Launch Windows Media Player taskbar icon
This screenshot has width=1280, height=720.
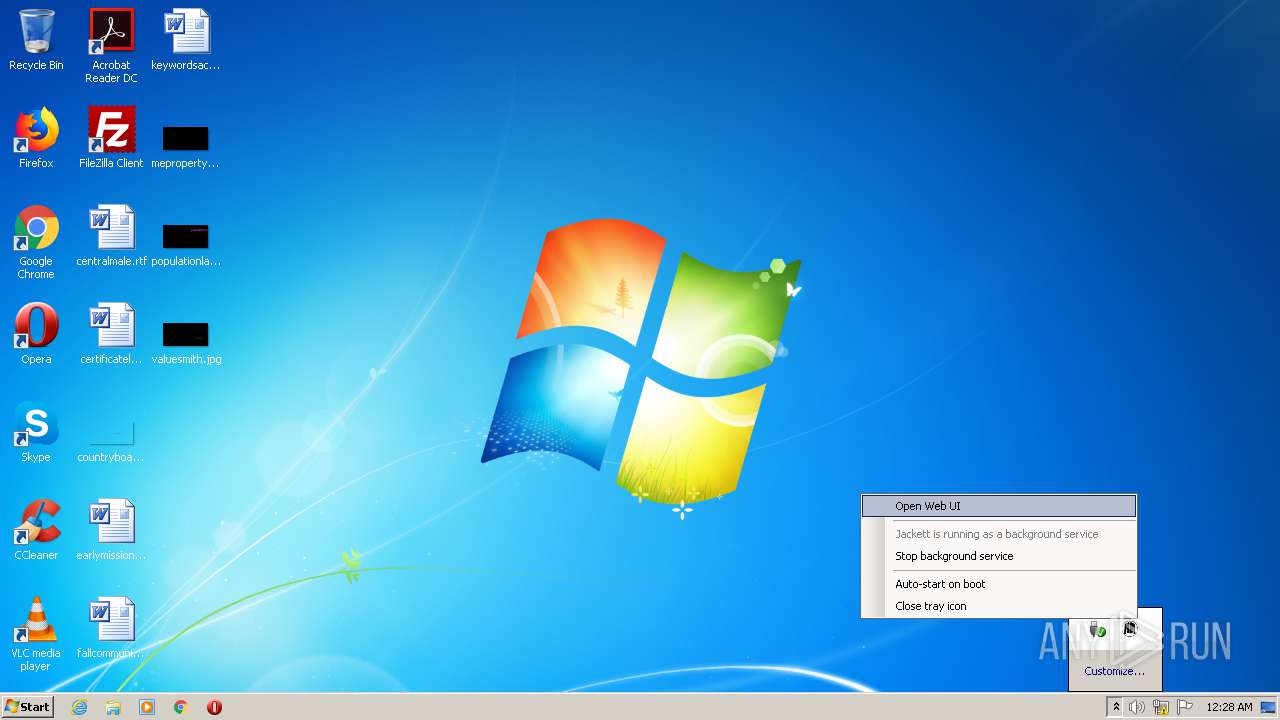pyautogui.click(x=147, y=707)
